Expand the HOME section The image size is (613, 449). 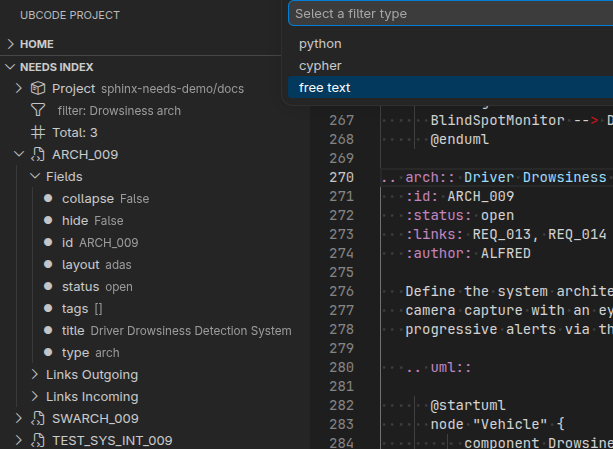11,44
